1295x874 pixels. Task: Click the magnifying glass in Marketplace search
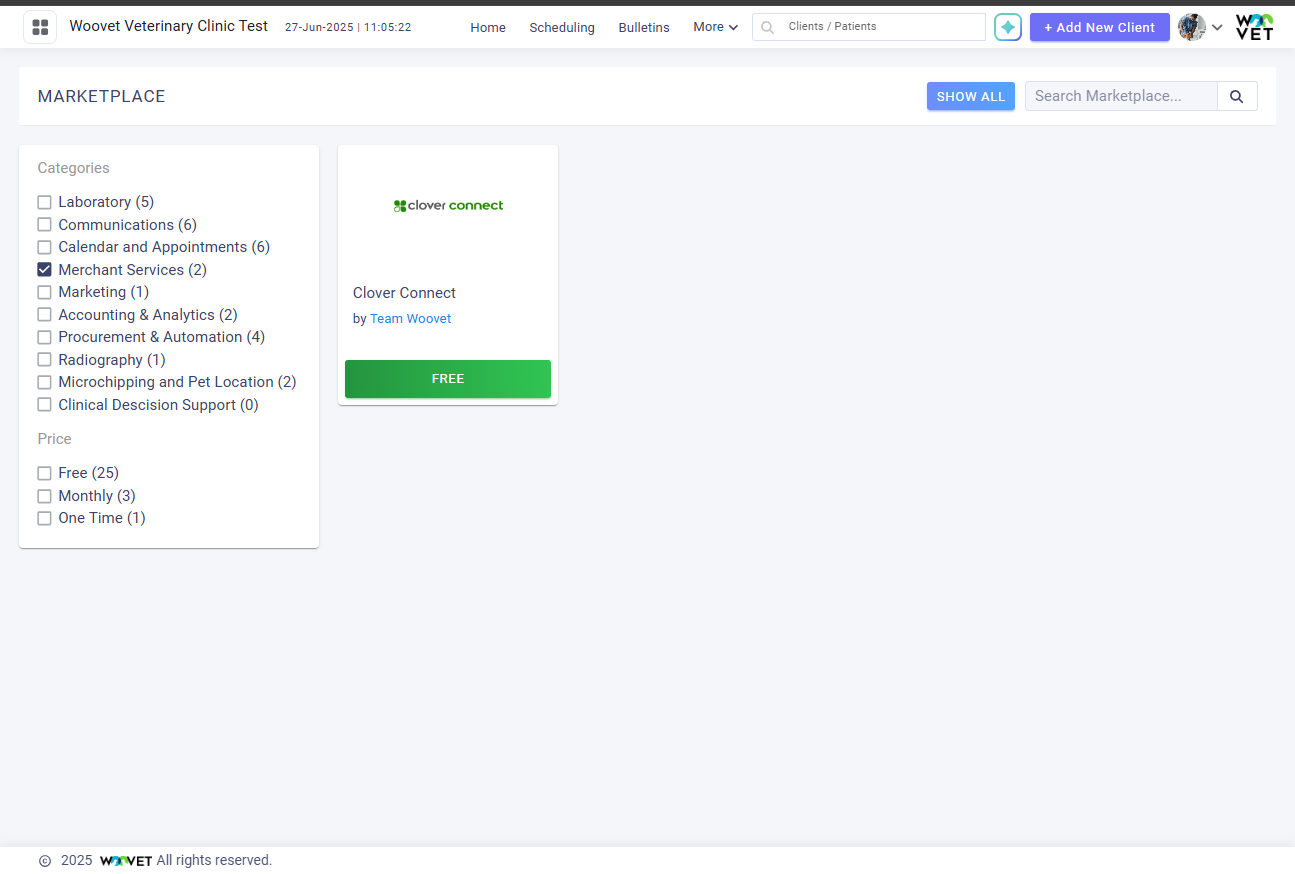coord(1237,96)
